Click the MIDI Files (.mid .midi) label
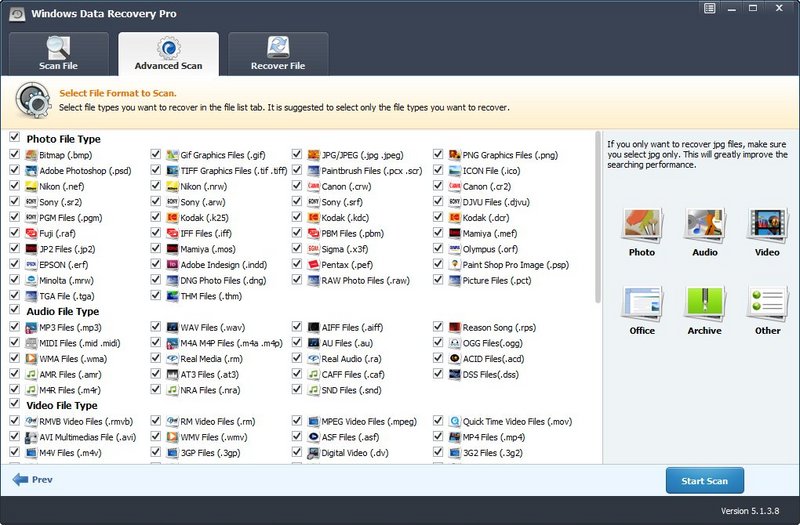This screenshot has width=800, height=525. pyautogui.click(x=80, y=343)
